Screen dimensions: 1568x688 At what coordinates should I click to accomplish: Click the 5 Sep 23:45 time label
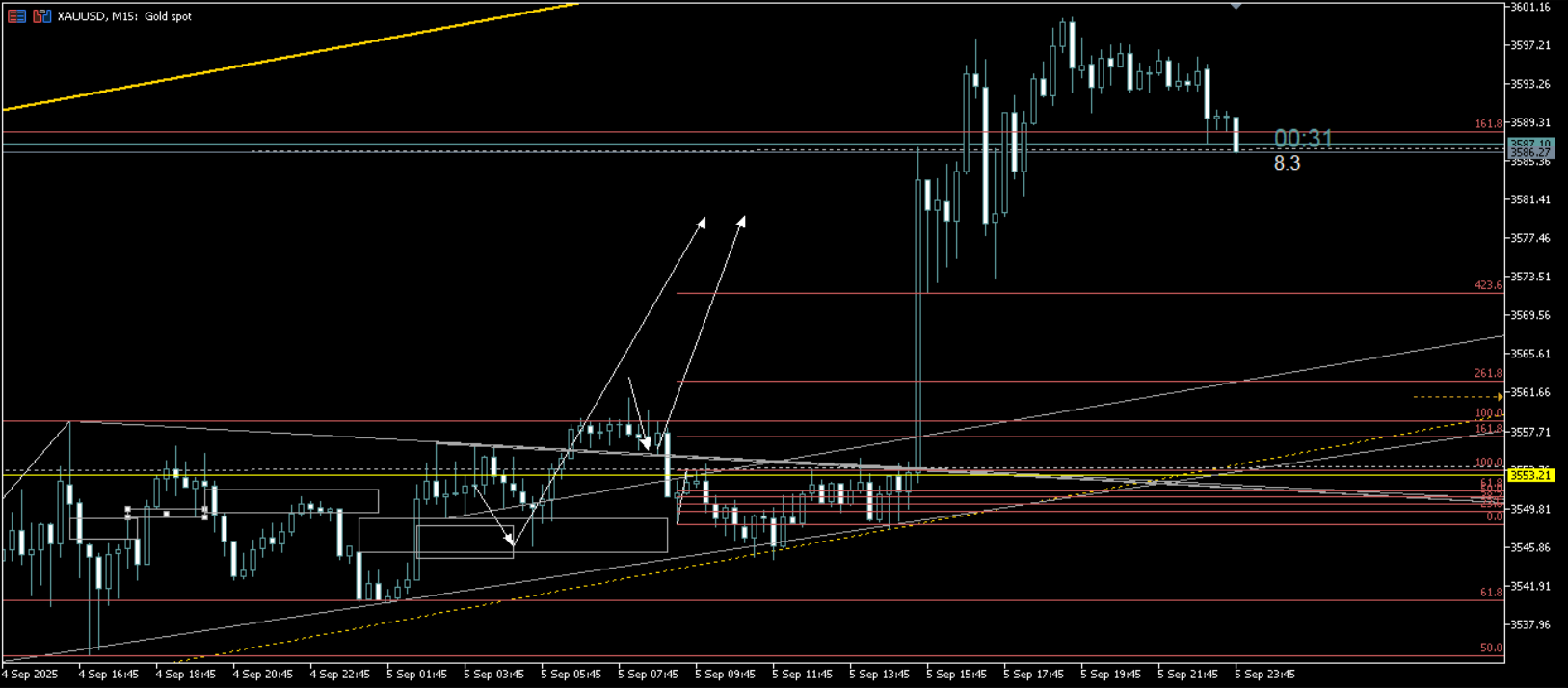click(1264, 675)
